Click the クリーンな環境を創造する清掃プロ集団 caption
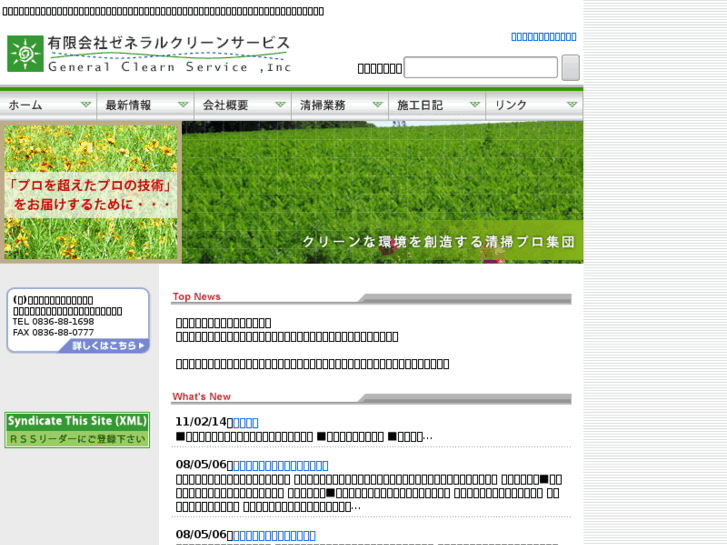Viewport: 727px width, 545px height. coord(439,242)
